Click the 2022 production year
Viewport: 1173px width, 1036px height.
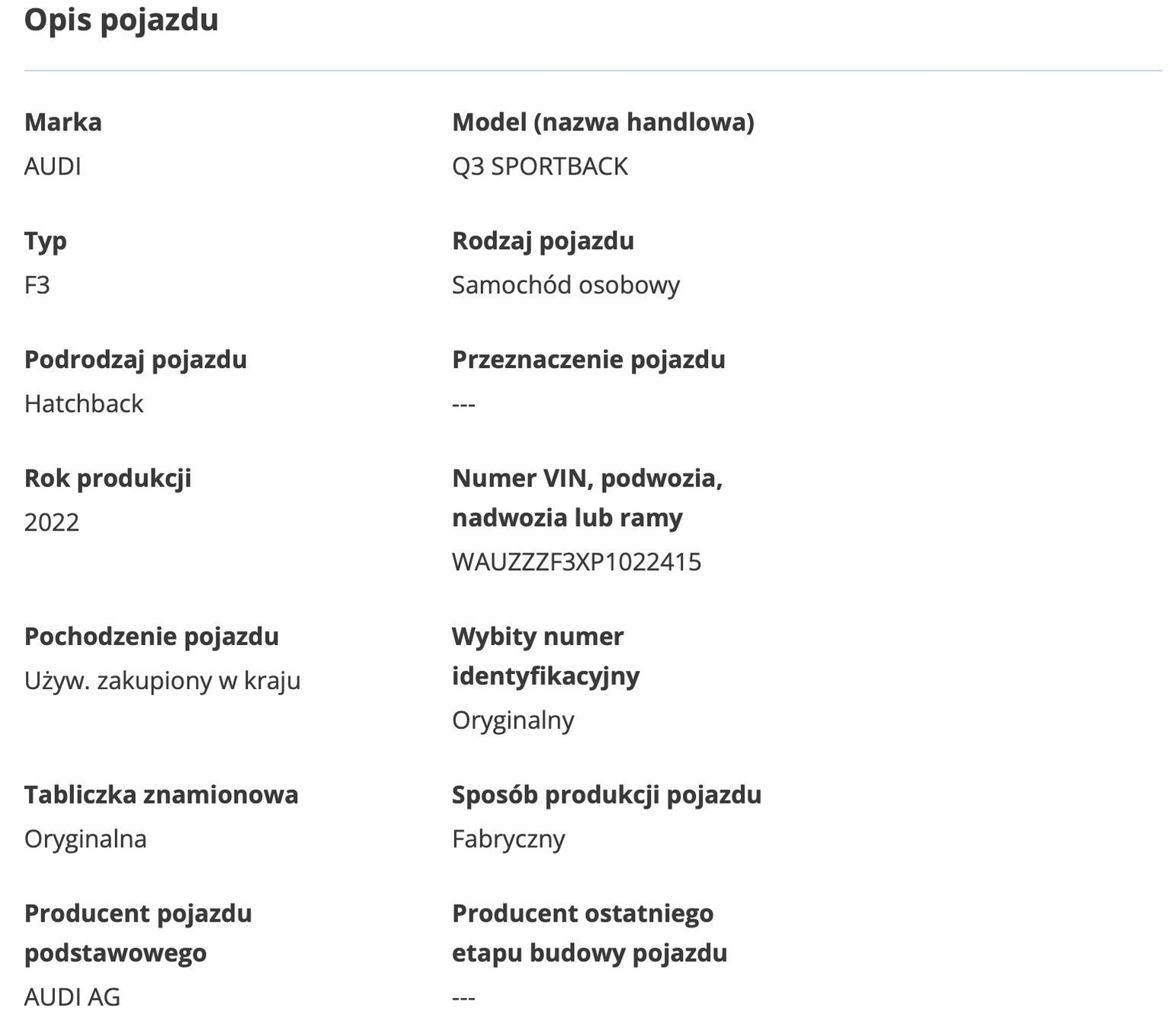click(52, 522)
